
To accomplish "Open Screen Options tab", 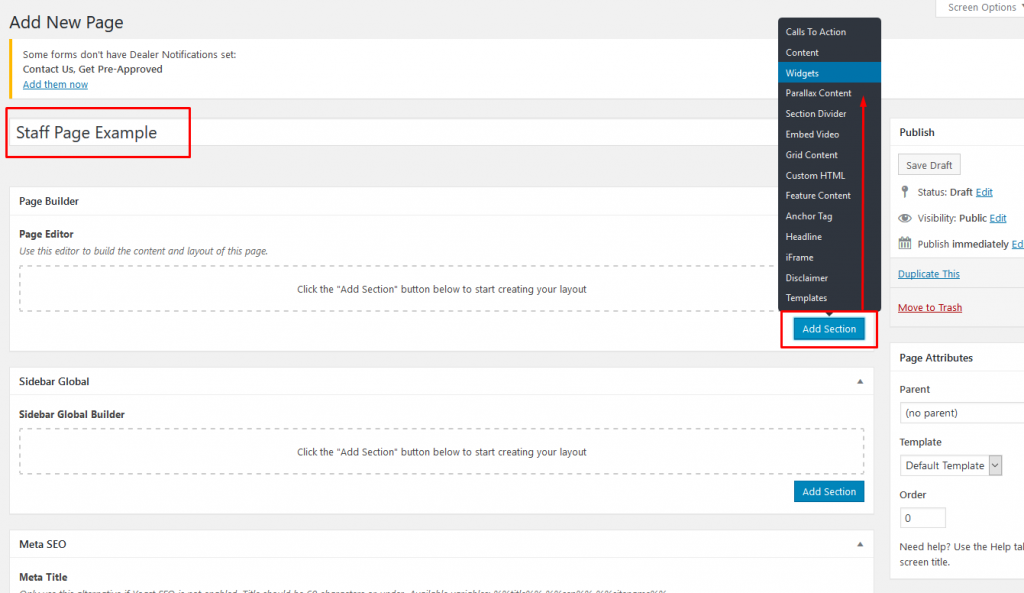I will [x=982, y=8].
